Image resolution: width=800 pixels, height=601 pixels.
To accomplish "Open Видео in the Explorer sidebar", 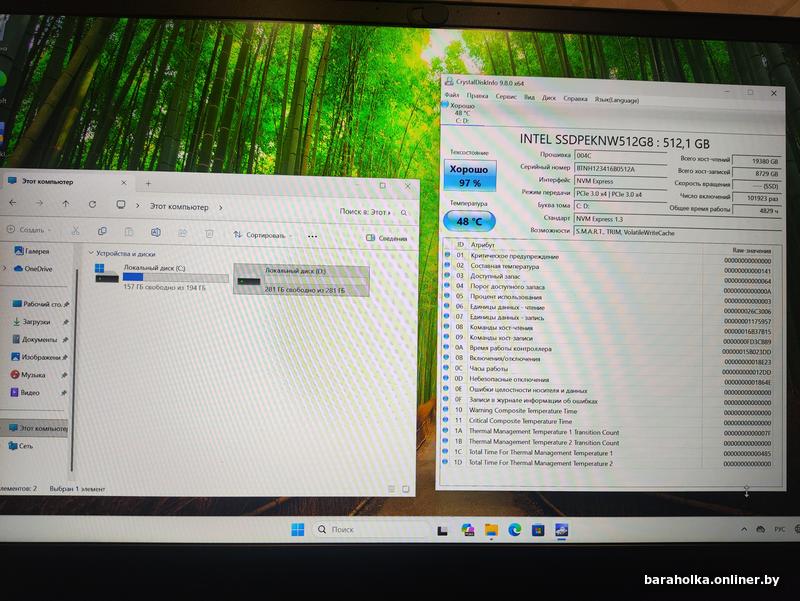I will coord(39,392).
